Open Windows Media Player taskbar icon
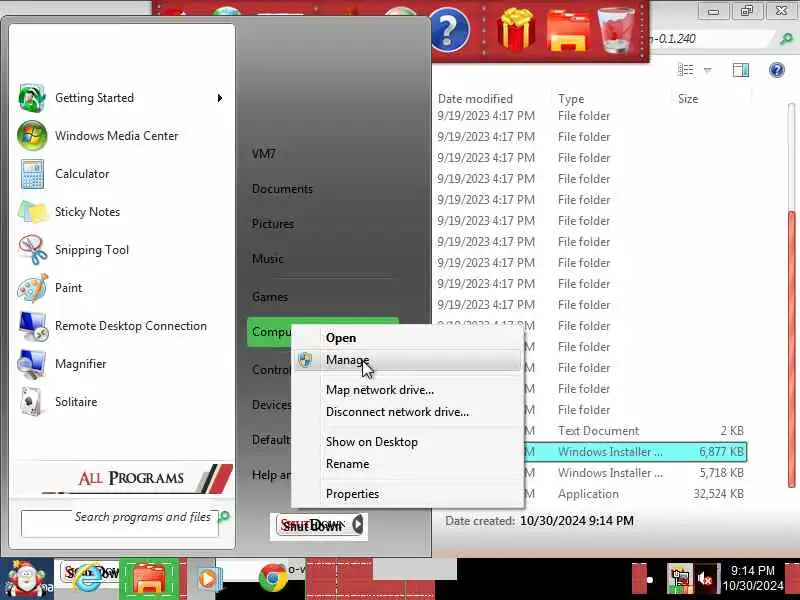The width and height of the screenshot is (800, 600). tap(208, 580)
